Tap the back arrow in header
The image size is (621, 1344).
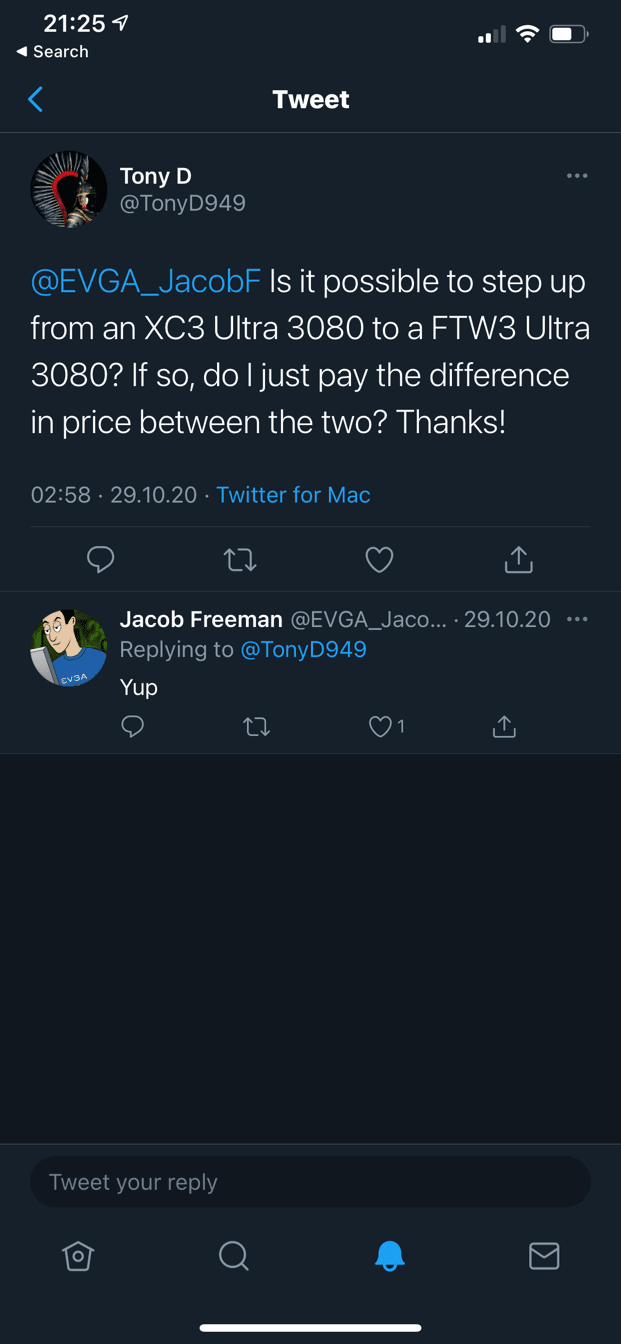coord(36,99)
